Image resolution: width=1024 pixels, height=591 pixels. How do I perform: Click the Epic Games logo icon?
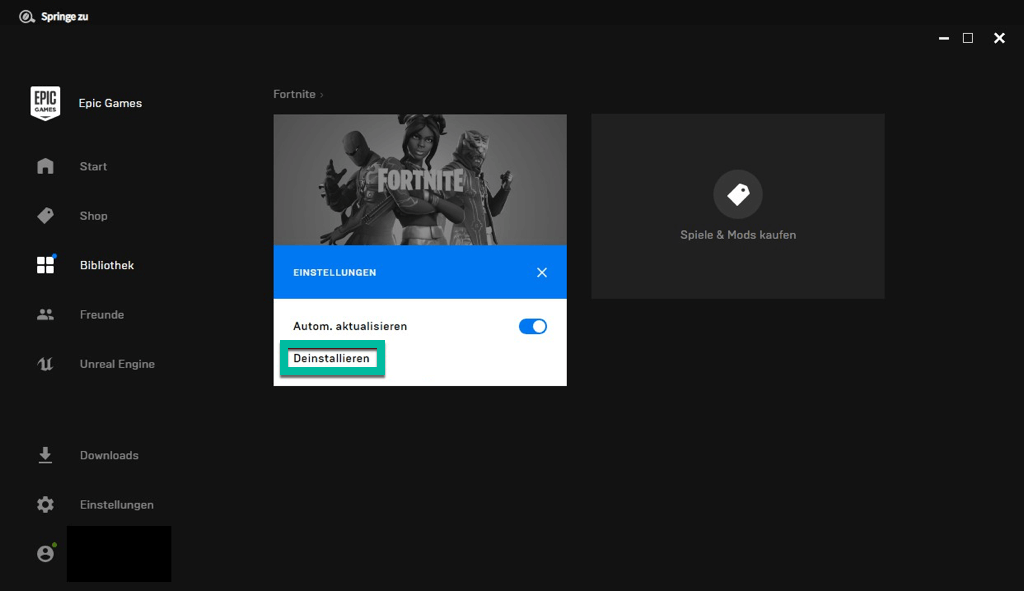tap(45, 103)
